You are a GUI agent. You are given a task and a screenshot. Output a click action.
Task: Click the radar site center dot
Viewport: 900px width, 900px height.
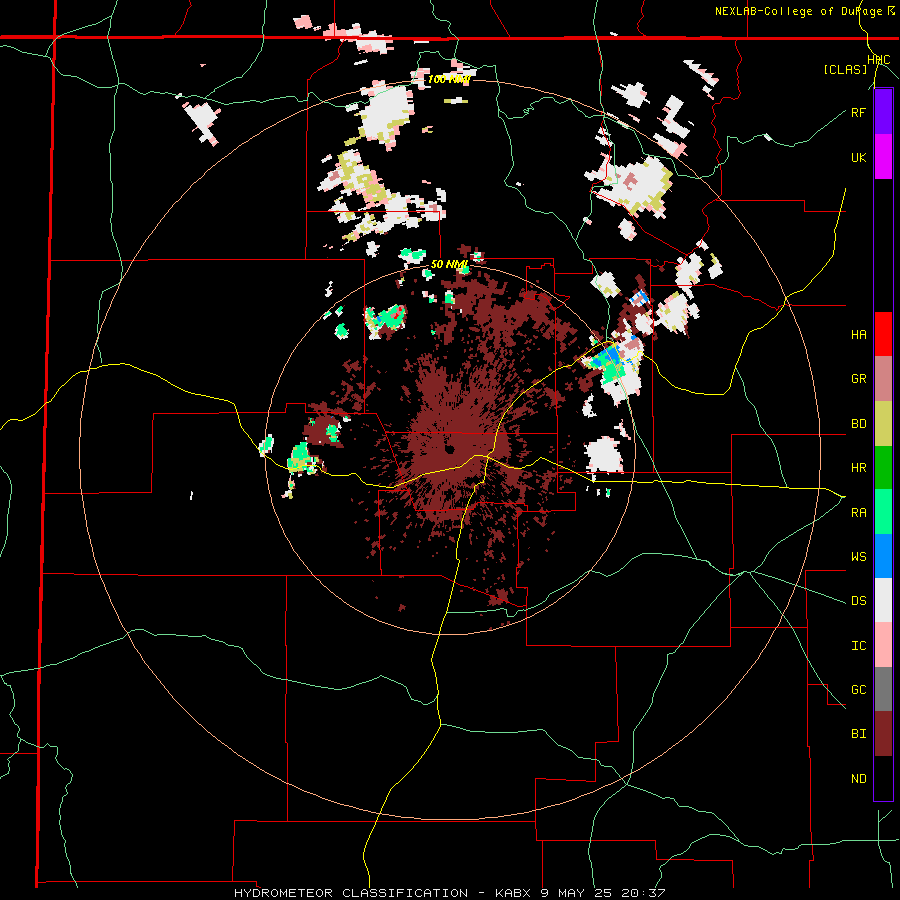tap(449, 449)
